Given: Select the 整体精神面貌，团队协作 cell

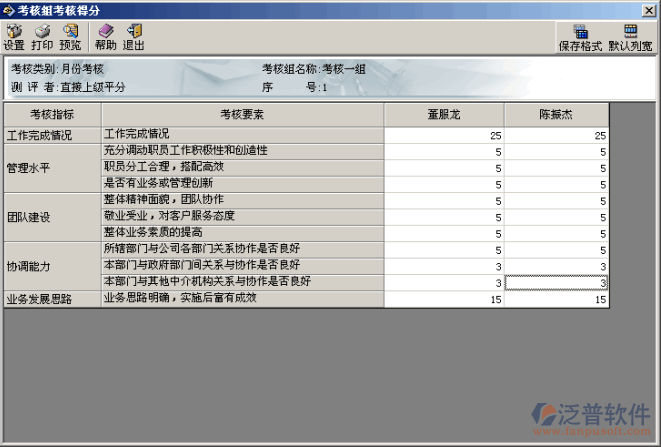Looking at the screenshot, I should coord(242,200).
